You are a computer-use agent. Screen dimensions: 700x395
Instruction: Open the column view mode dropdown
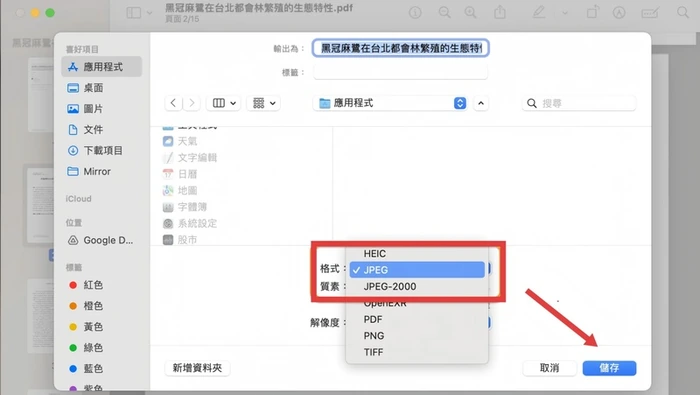pos(224,103)
